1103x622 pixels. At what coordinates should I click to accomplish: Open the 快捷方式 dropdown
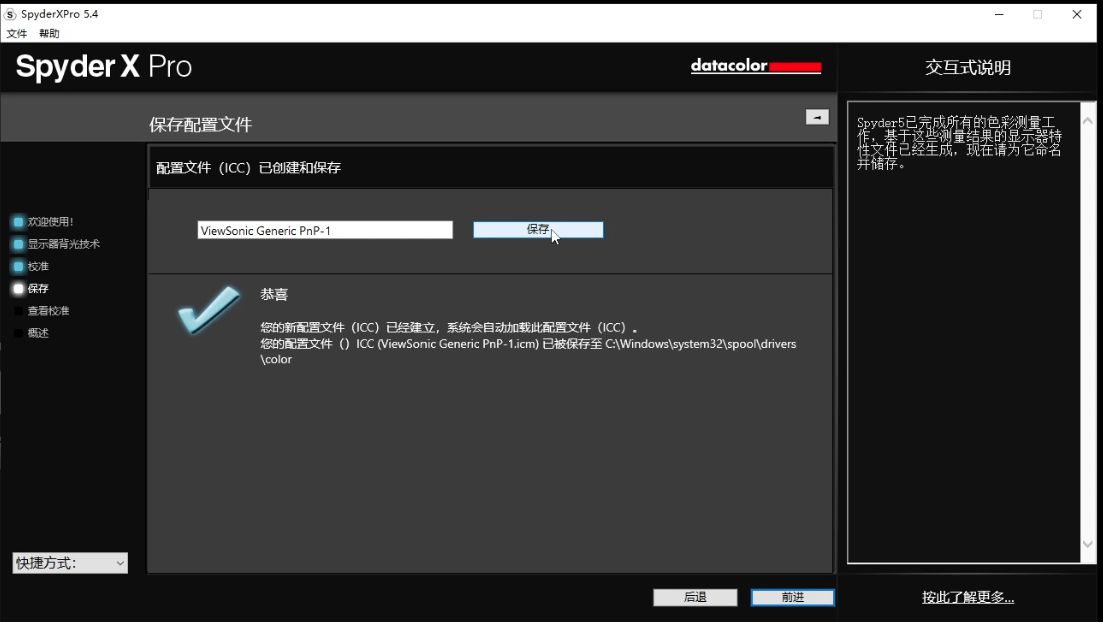(x=70, y=563)
